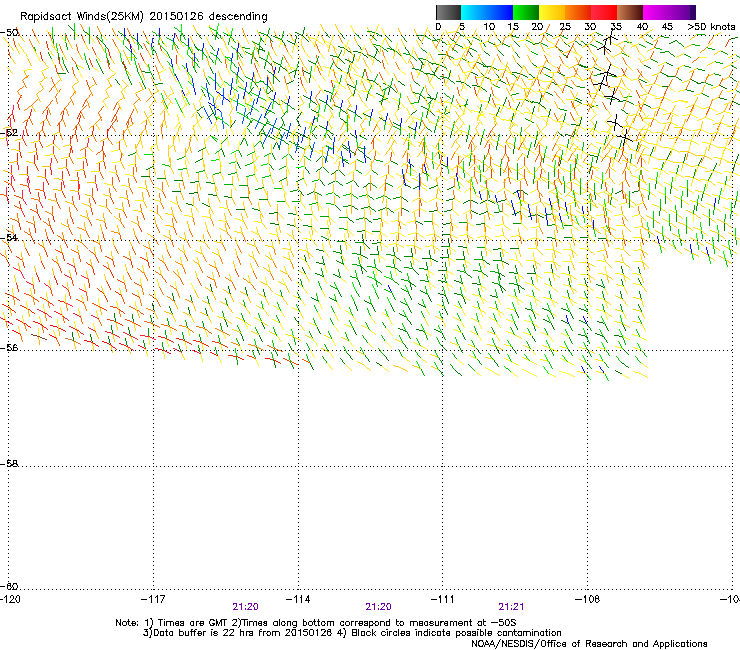The width and height of the screenshot is (740, 650).
Task: Click the legend label '25'
Action: coord(565,27)
